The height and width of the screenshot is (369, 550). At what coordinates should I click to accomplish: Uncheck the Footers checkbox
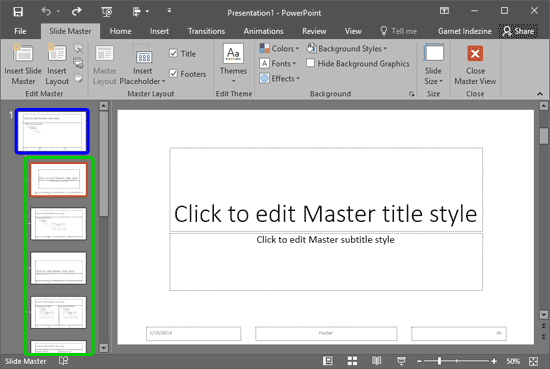pyautogui.click(x=173, y=74)
